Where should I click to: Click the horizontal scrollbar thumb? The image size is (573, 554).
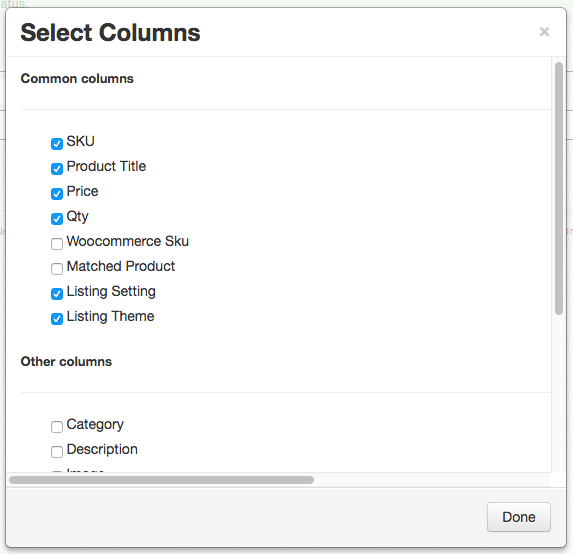[x=161, y=480]
